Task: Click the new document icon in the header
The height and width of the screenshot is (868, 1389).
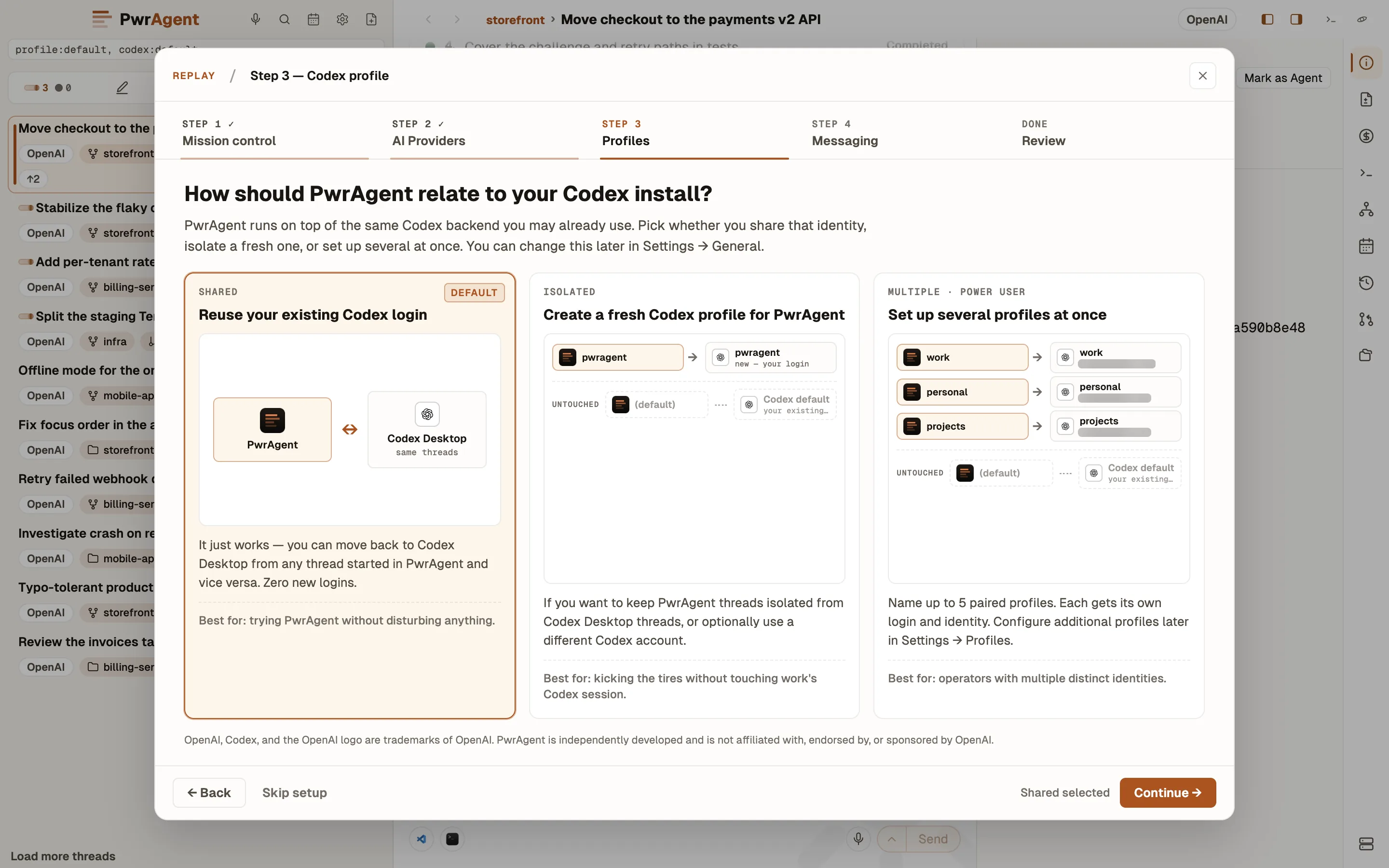Action: coord(371,19)
